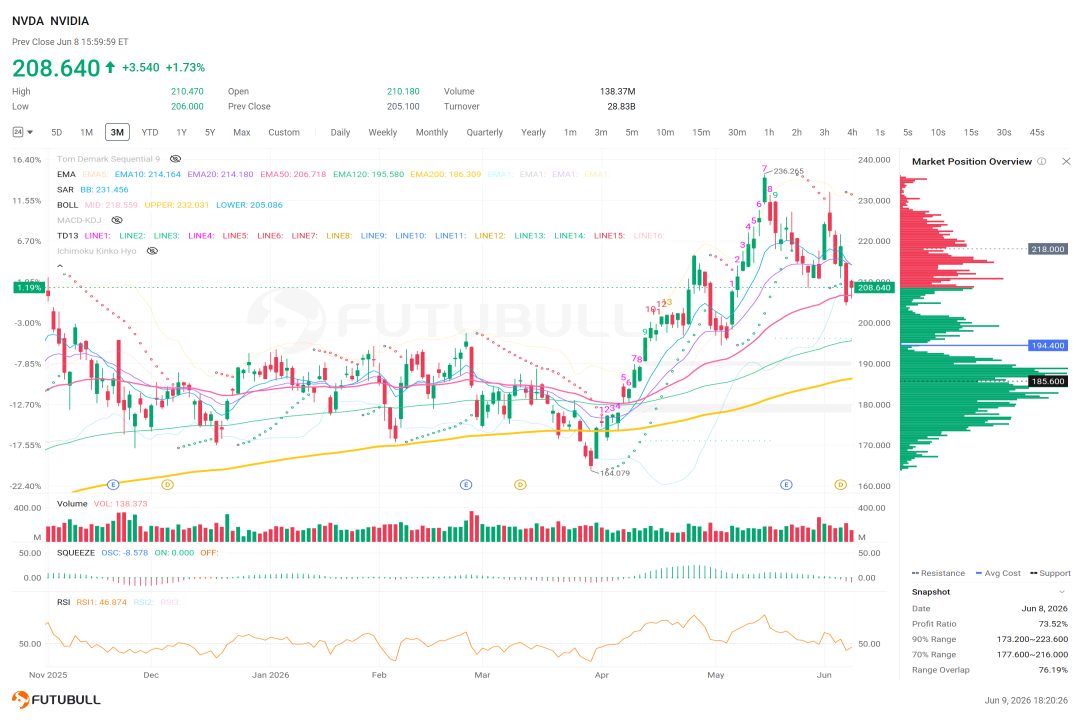Select the 15m interval button
1080x720 pixels.
tap(701, 132)
